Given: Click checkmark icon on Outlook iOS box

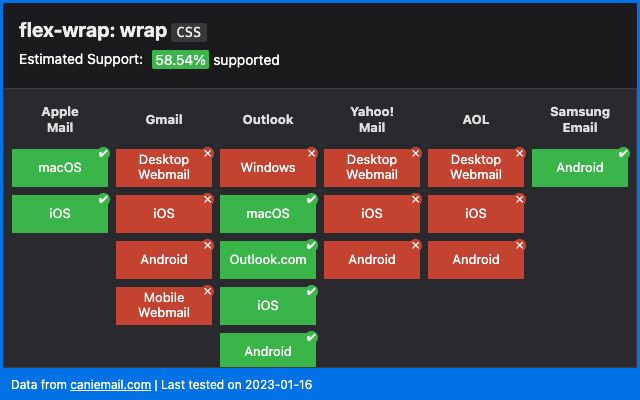Looking at the screenshot, I should click(x=311, y=291).
